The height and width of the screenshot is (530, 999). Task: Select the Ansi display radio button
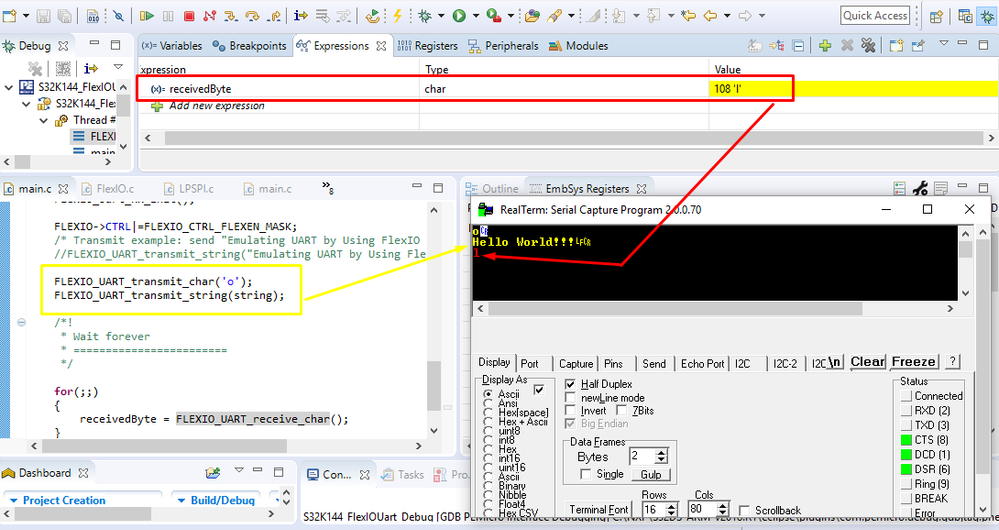coord(489,403)
